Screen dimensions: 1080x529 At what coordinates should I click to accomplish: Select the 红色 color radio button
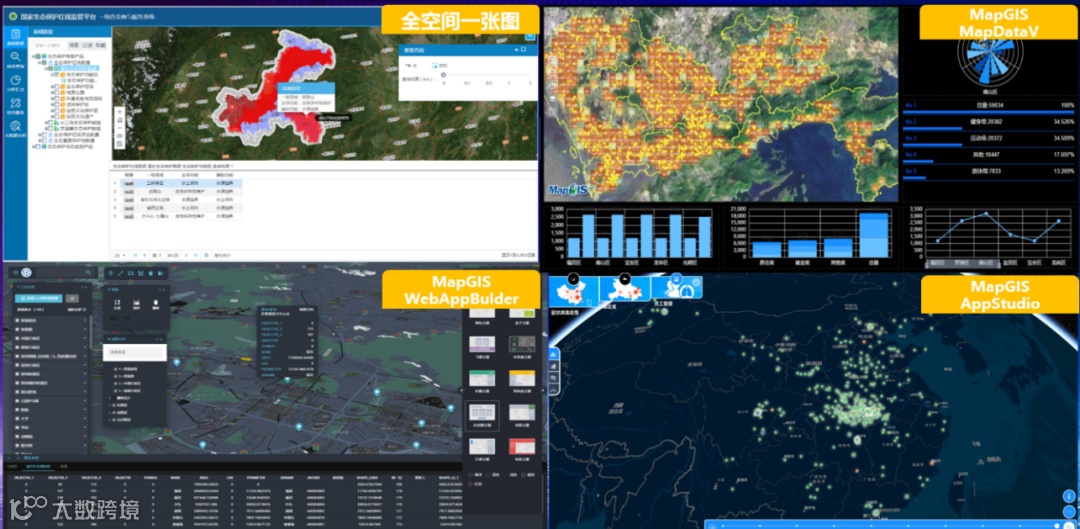(x=470, y=484)
